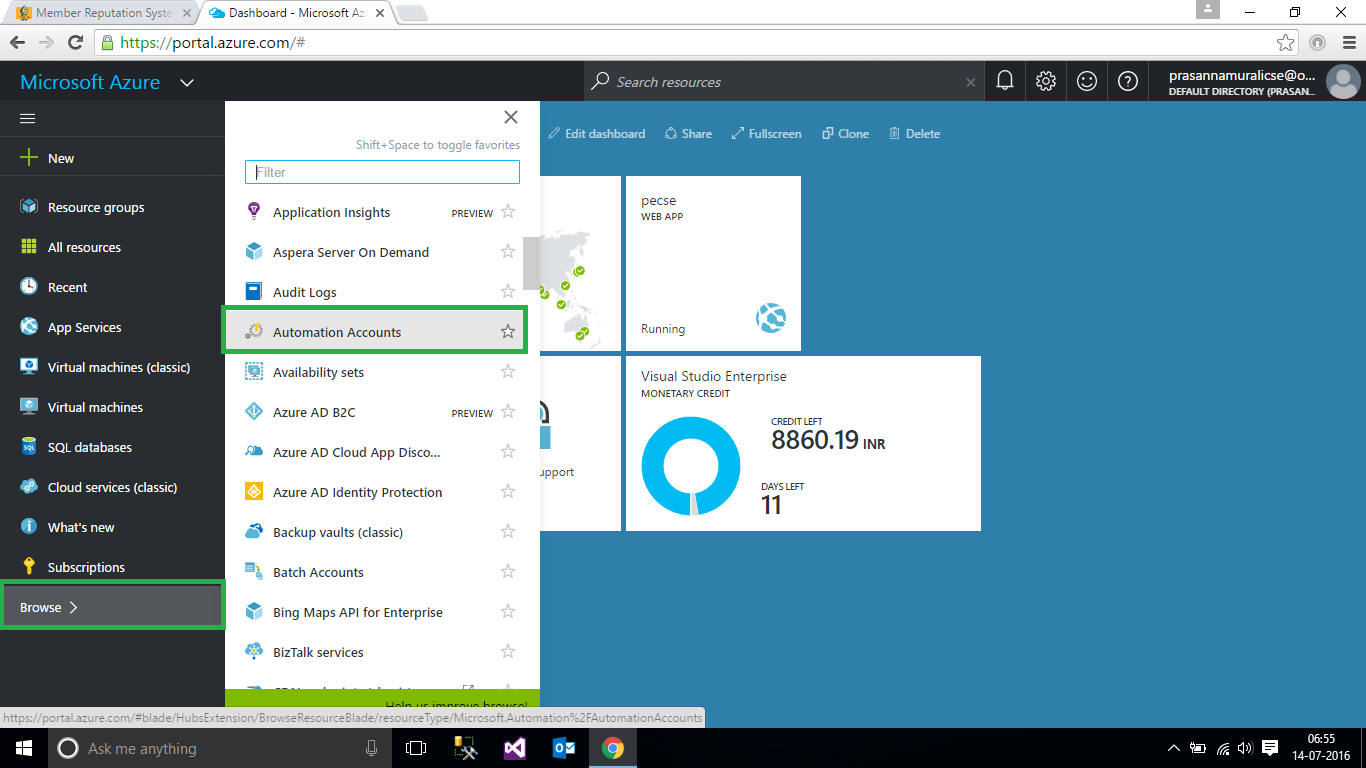Viewport: 1366px width, 768px height.
Task: Bookmark this page with the star icon
Action: coord(1285,43)
